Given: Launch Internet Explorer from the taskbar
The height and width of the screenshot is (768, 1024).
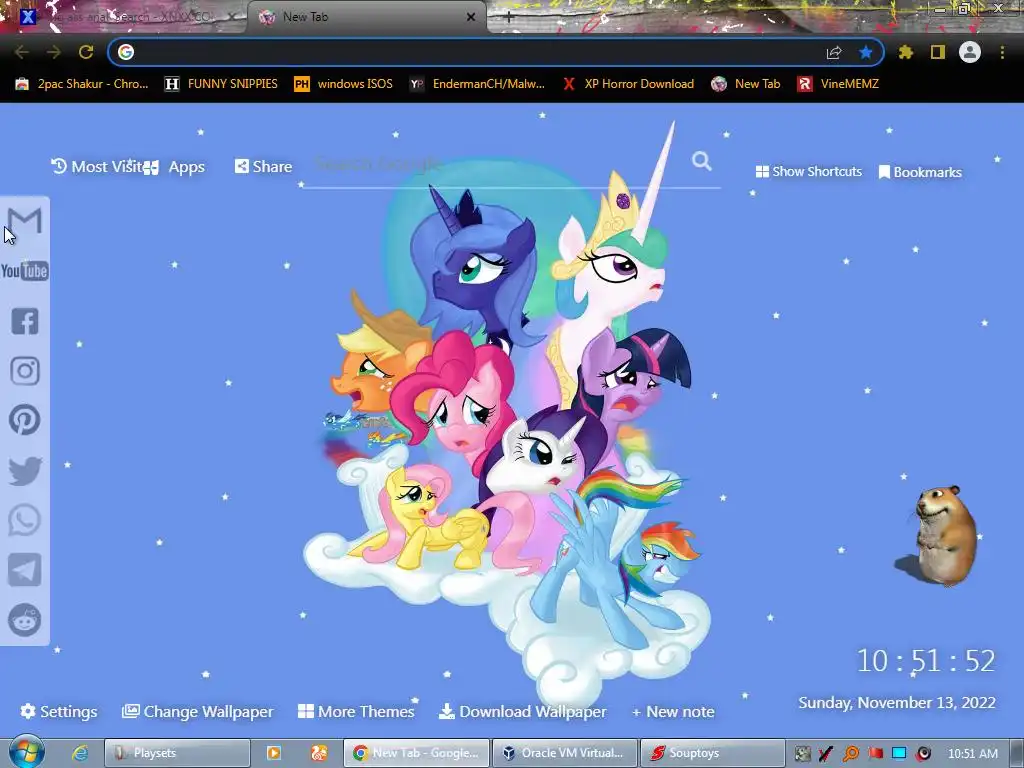Looking at the screenshot, I should 80,753.
